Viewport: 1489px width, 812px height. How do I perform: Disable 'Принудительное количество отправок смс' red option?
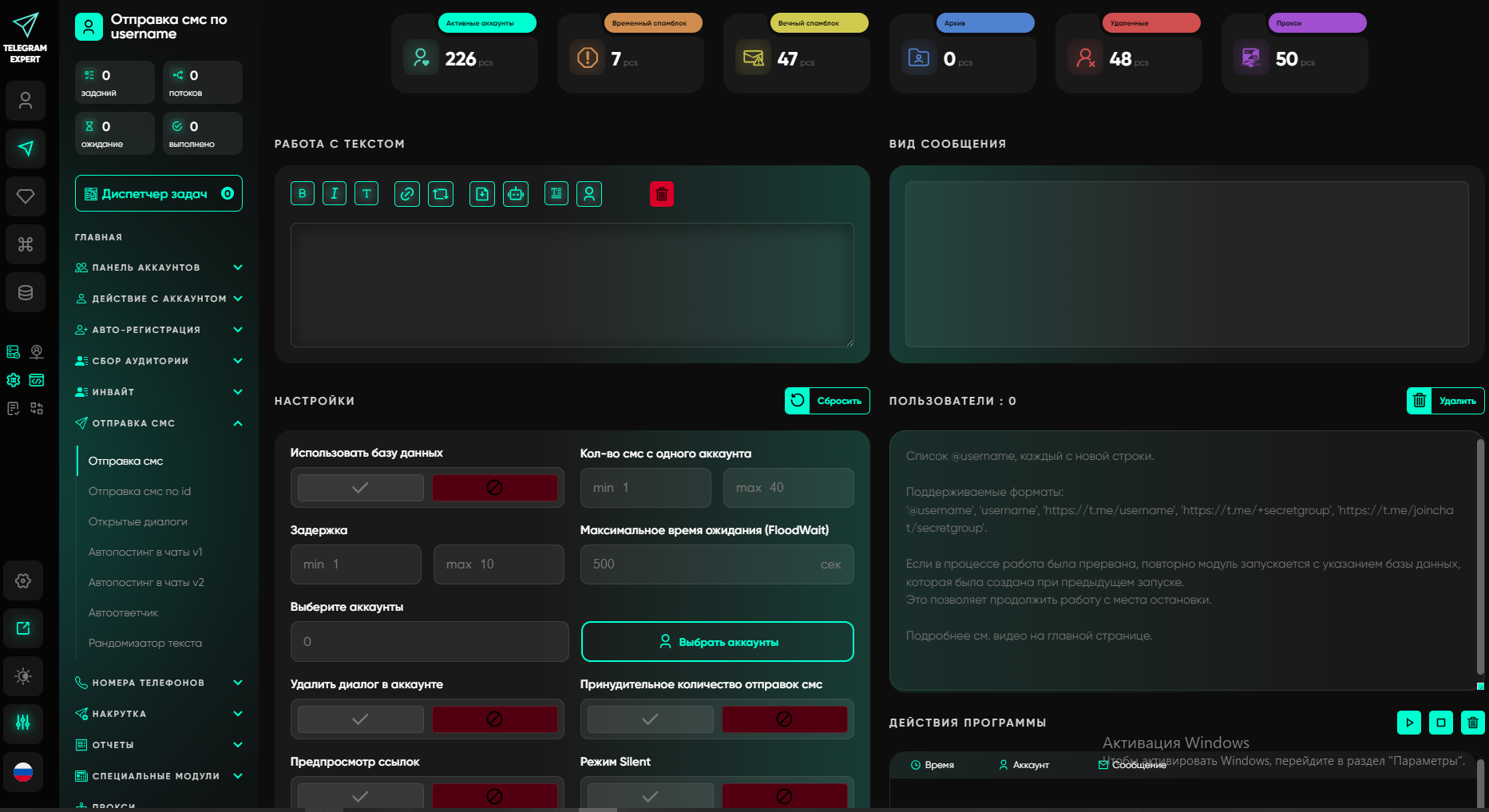pyautogui.click(x=785, y=719)
